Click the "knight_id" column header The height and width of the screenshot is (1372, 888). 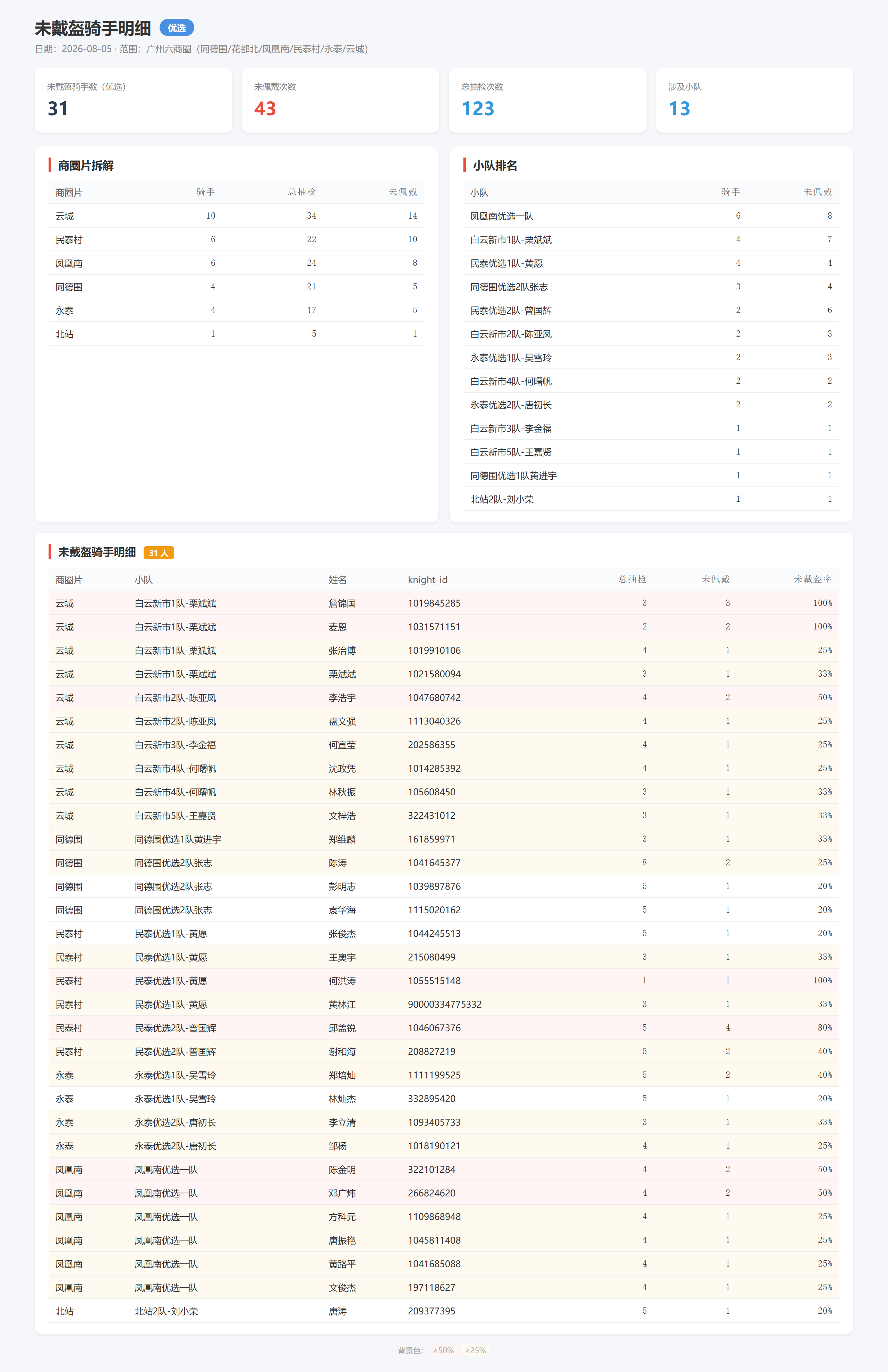428,579
